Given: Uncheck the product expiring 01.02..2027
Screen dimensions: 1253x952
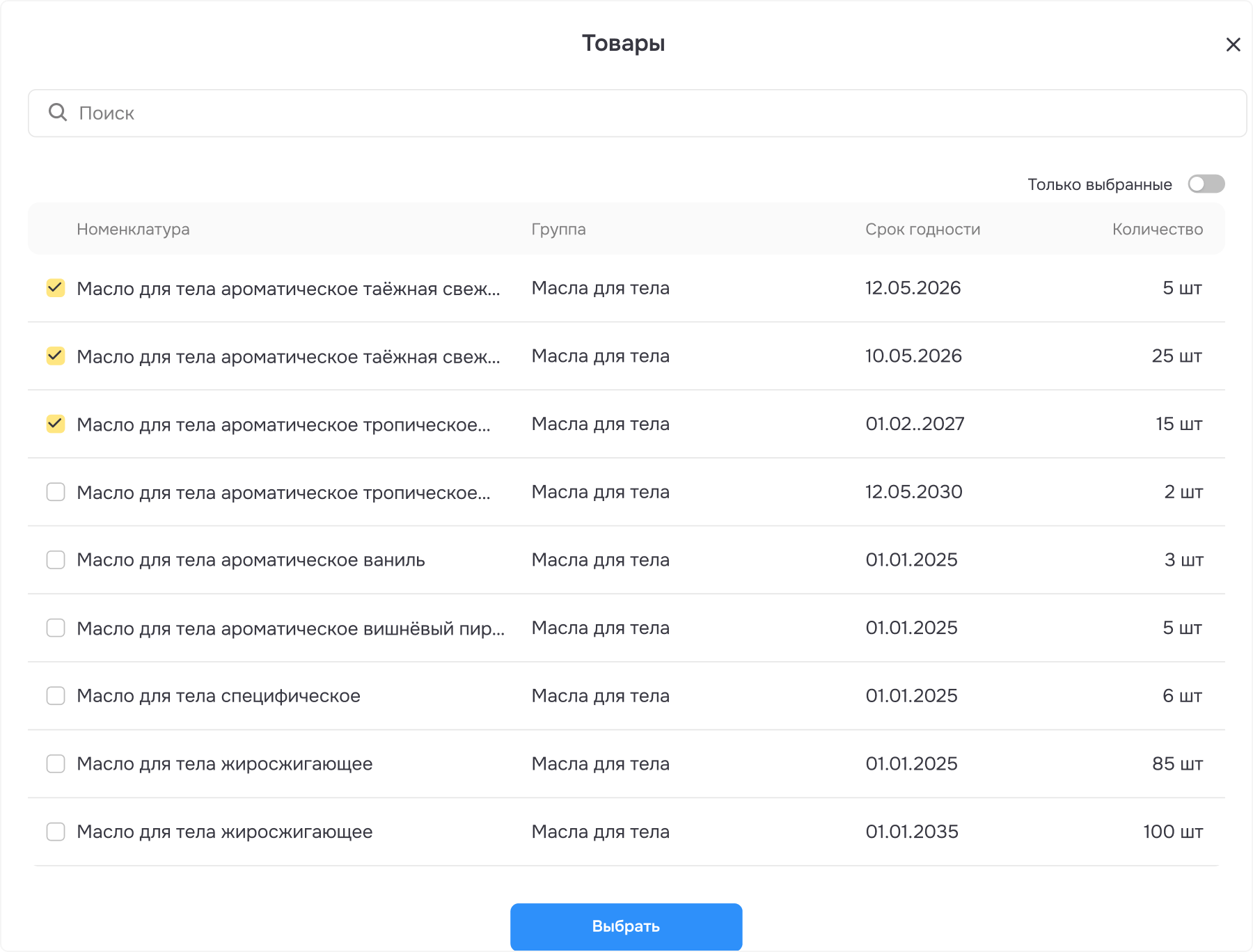Looking at the screenshot, I should click(56, 424).
